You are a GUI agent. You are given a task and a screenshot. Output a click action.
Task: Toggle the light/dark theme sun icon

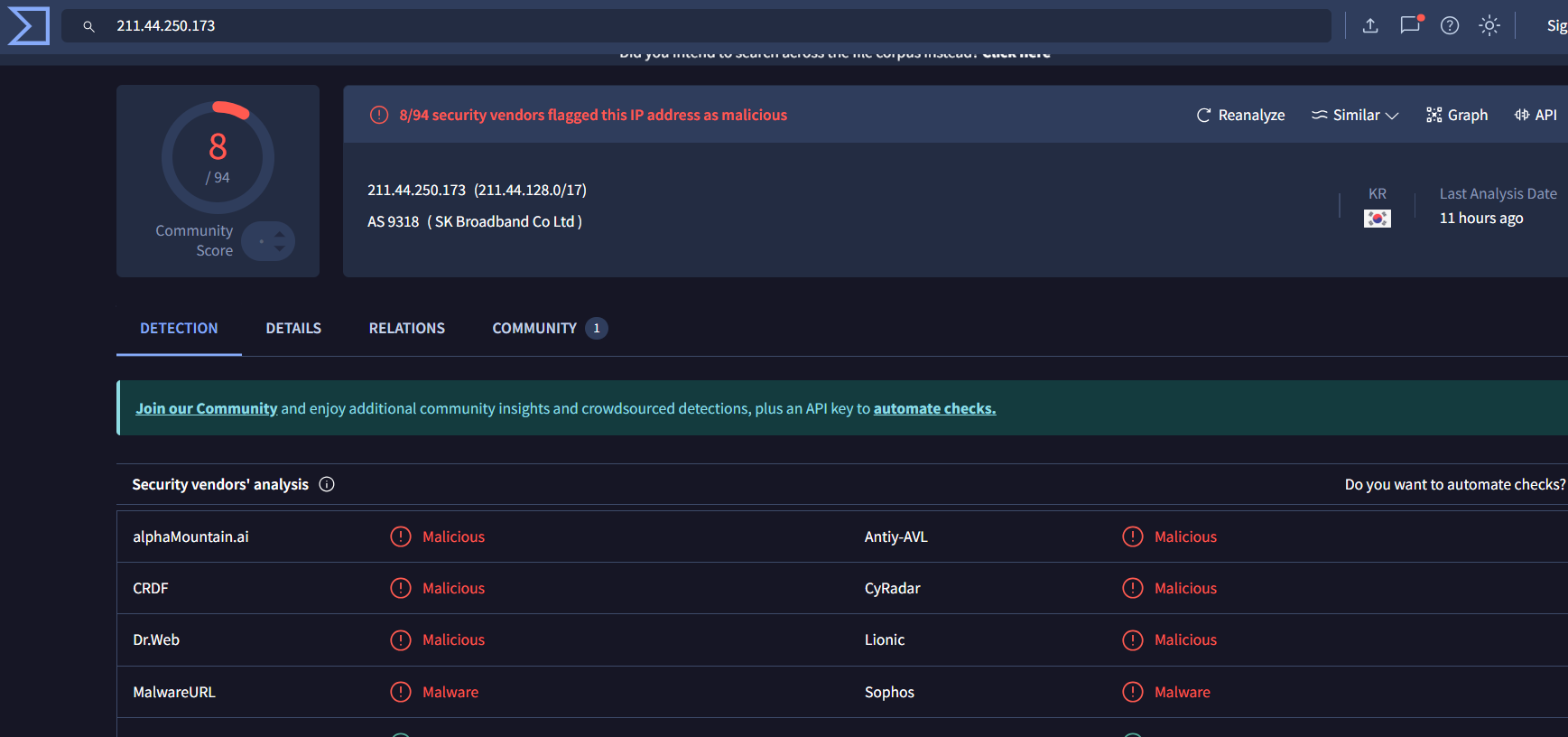pyautogui.click(x=1489, y=25)
